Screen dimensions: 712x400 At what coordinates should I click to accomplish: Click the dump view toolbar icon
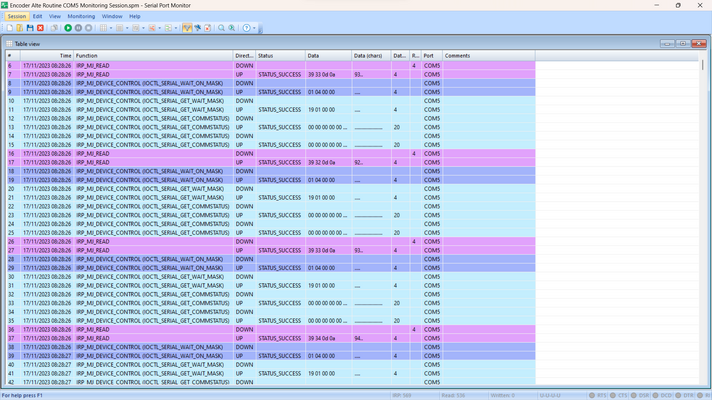(136, 28)
